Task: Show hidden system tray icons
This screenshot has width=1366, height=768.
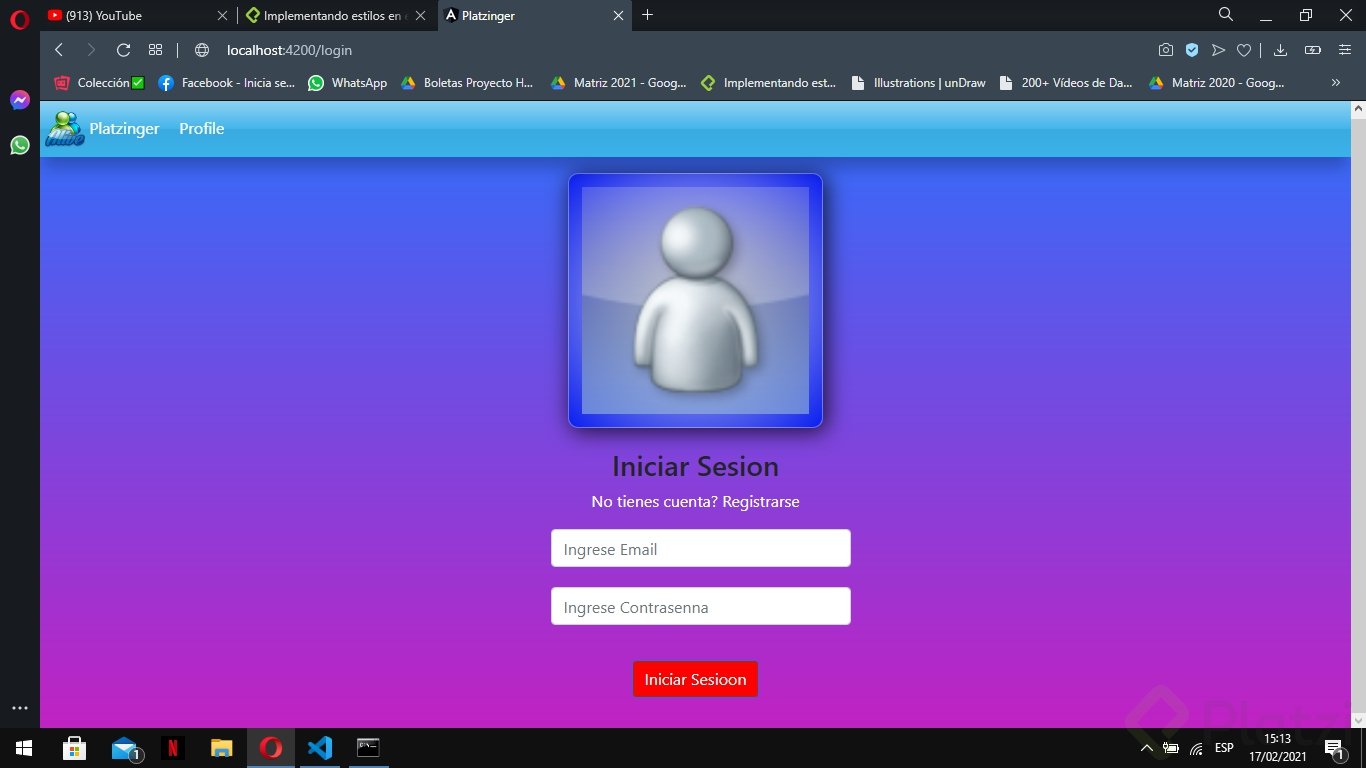Action: (1146, 748)
